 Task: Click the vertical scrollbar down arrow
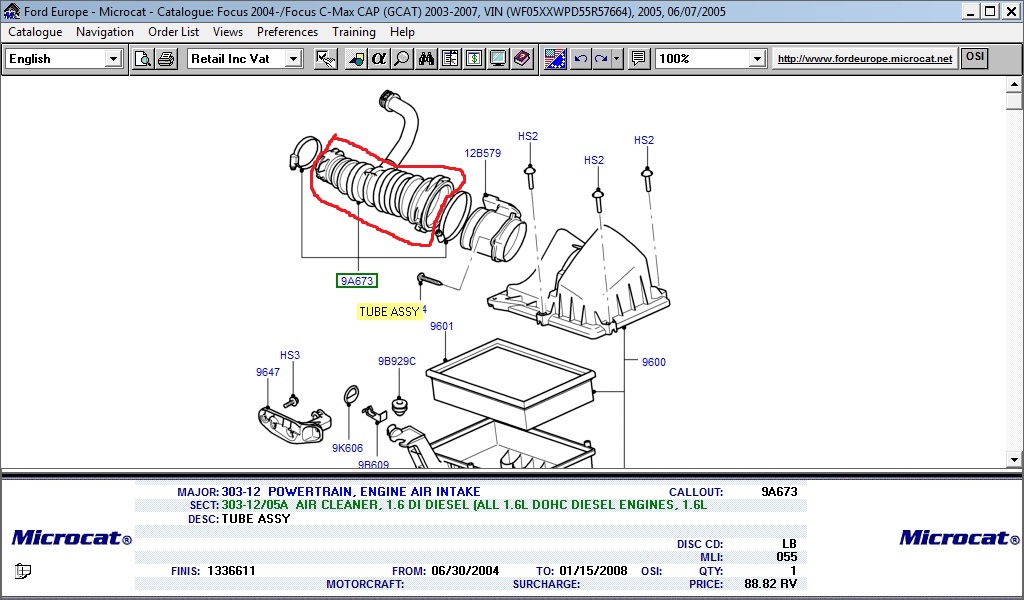pyautogui.click(x=1014, y=459)
